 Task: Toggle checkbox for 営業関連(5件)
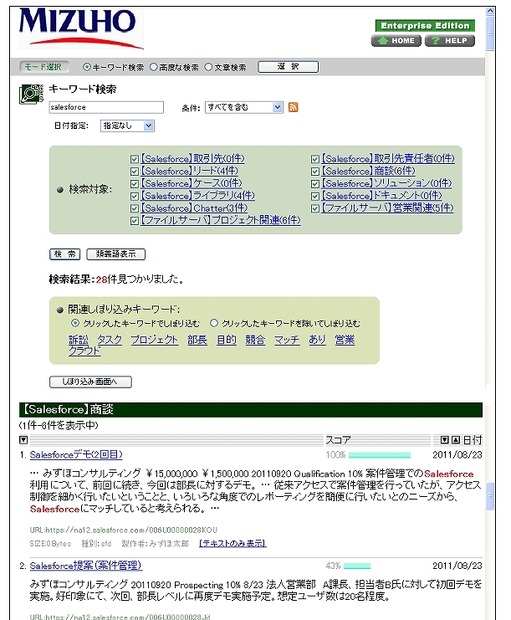click(315, 208)
